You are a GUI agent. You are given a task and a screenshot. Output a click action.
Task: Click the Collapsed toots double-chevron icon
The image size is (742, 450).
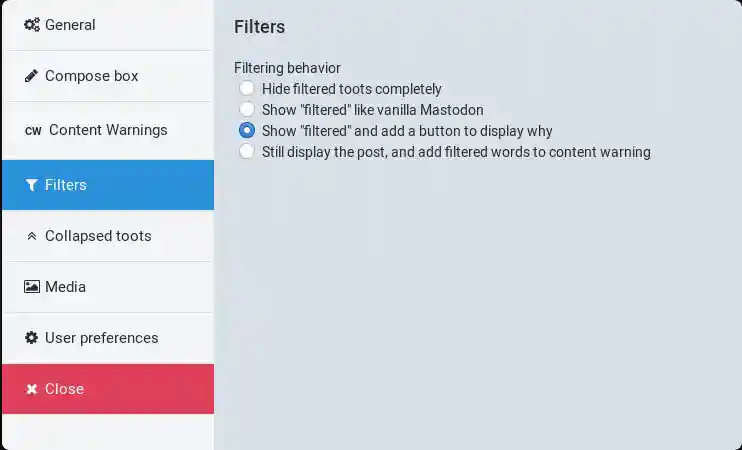pyautogui.click(x=32, y=237)
